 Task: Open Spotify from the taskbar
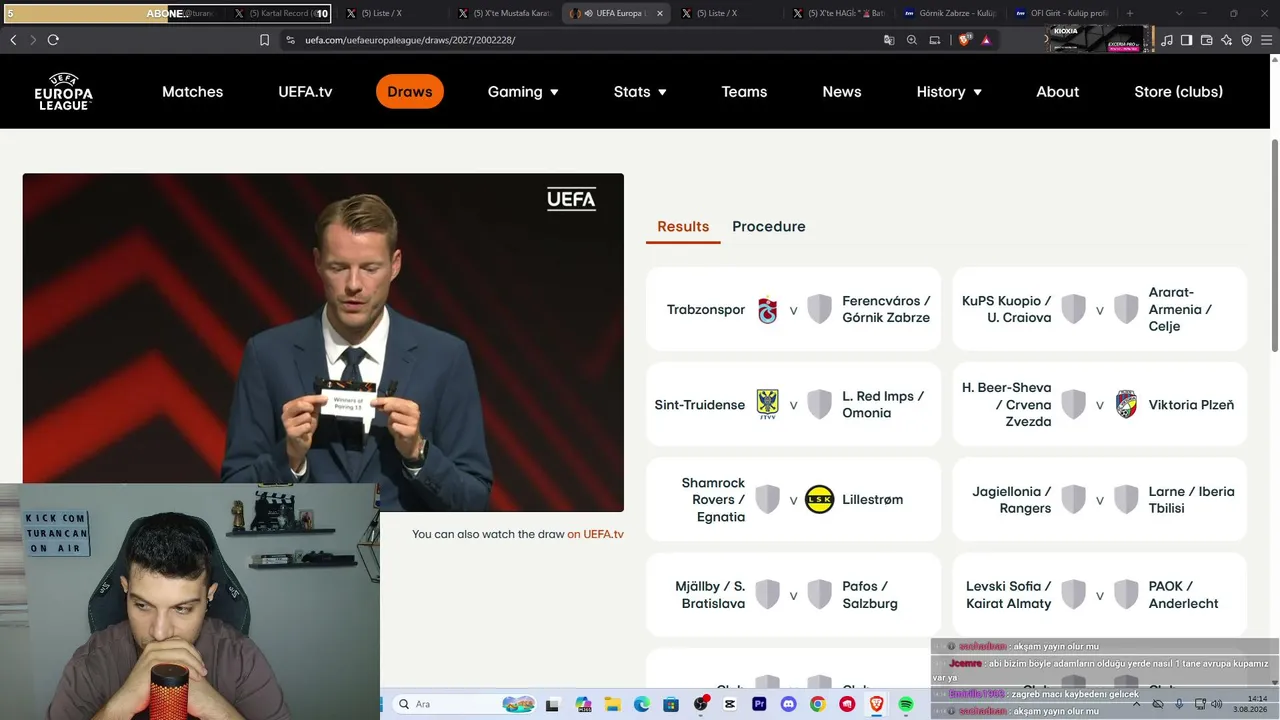(906, 704)
